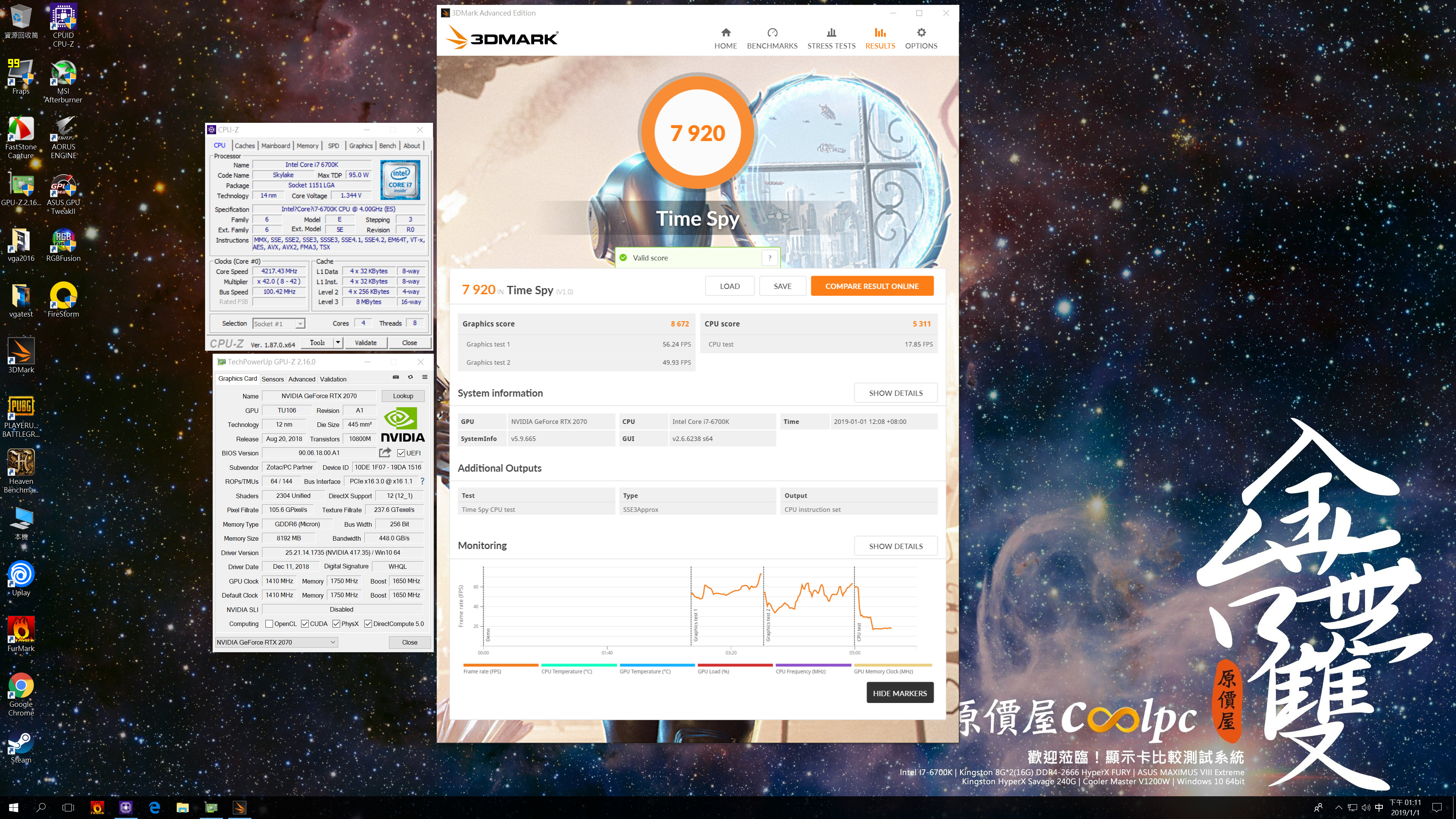Viewport: 1456px width, 819px height.
Task: Open the Heaven Benchmark desktop icon
Action: (x=21, y=471)
